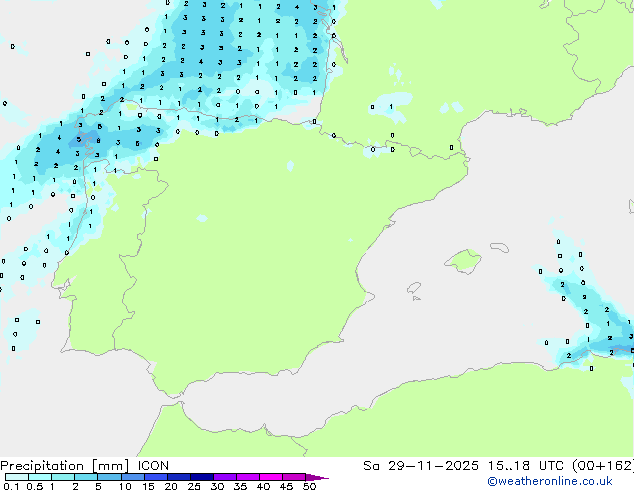Click the 0.1–0.5 mm legend color swatch

pos(17,477)
